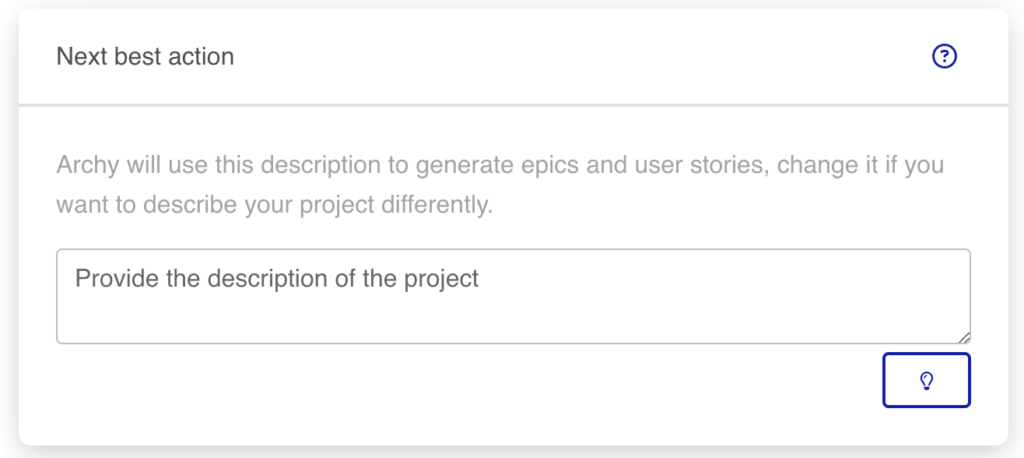This screenshot has width=1024, height=458.
Task: Click the text area resize handle
Action: pyautogui.click(x=965, y=338)
